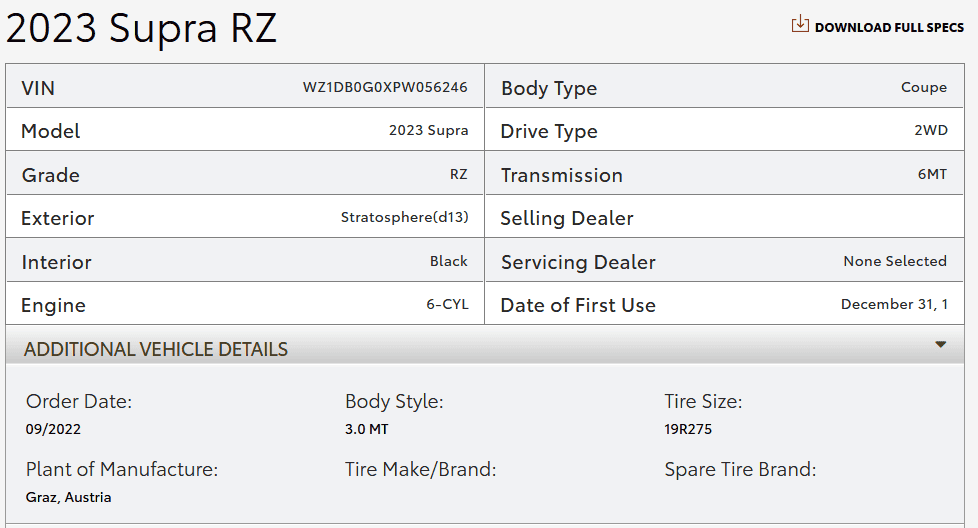Click the Interior value Black
This screenshot has height=528, width=978.
tap(448, 261)
